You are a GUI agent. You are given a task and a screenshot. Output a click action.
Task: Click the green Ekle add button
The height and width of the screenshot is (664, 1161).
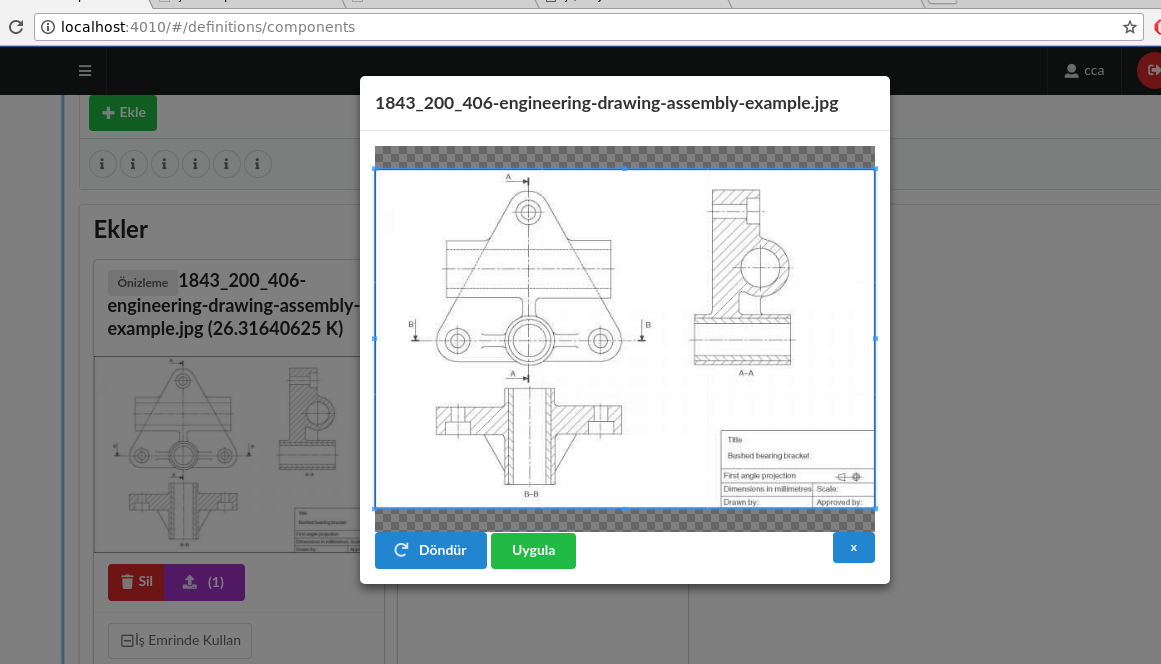click(x=123, y=113)
